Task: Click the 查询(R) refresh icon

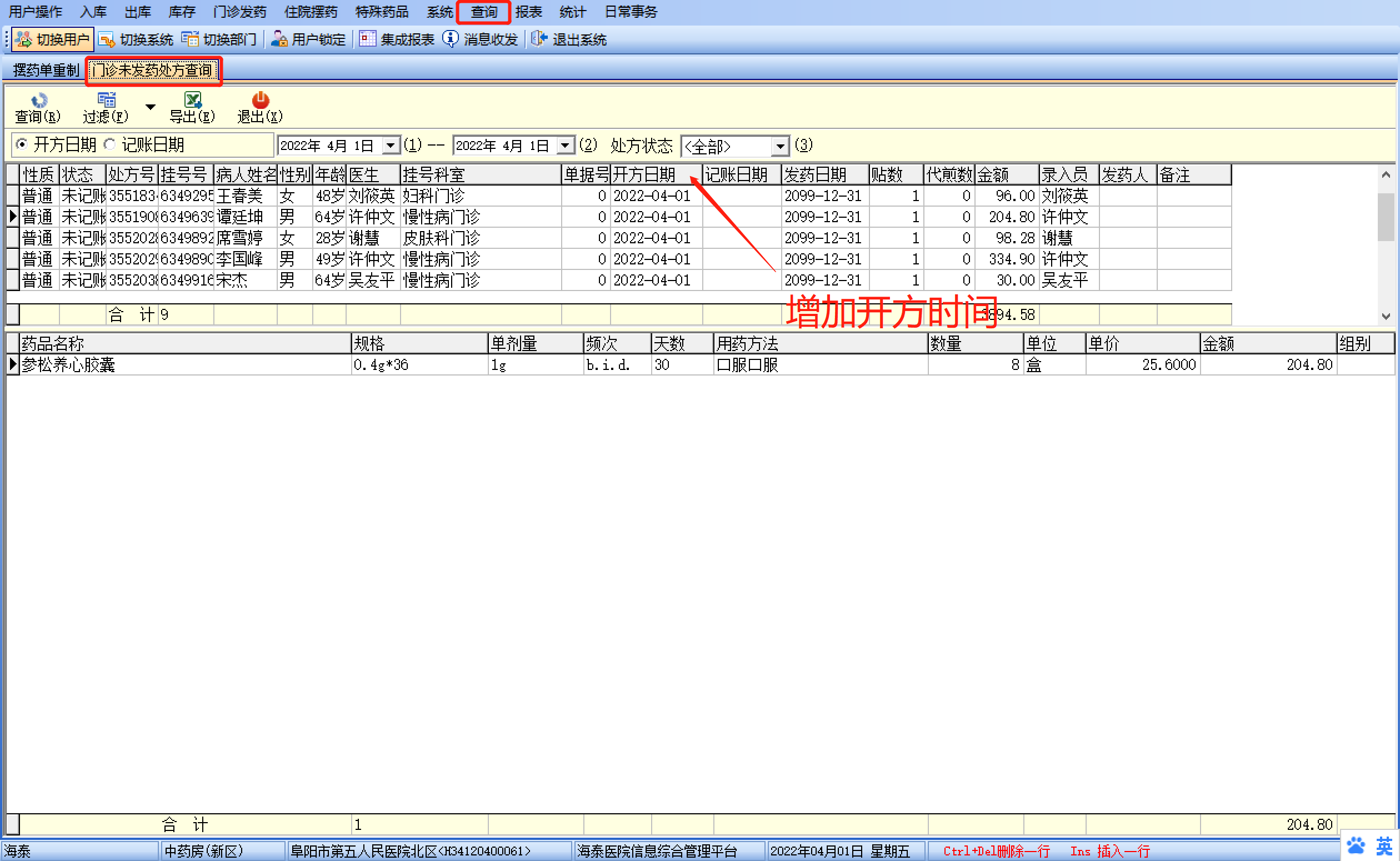Action: pyautogui.click(x=39, y=101)
